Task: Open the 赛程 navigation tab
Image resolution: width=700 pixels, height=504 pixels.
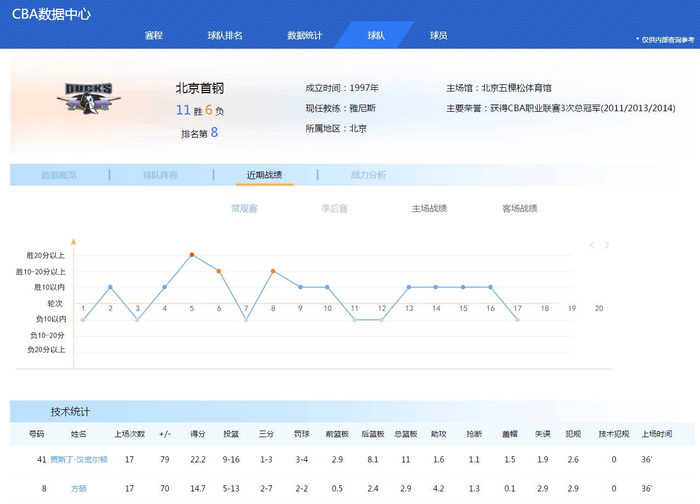Action: point(153,35)
